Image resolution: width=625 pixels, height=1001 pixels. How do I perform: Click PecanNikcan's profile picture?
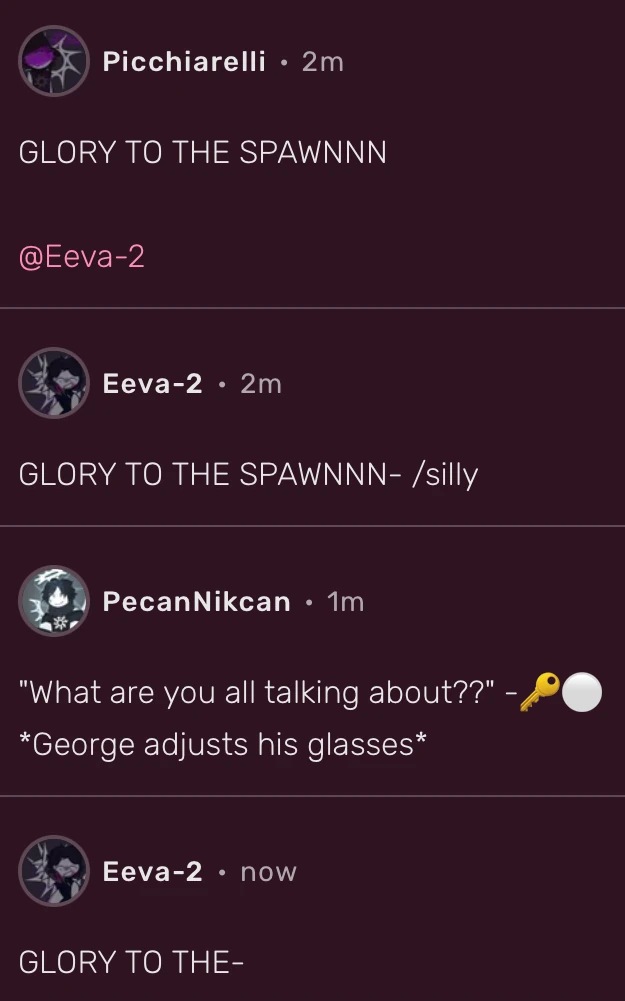tap(54, 601)
